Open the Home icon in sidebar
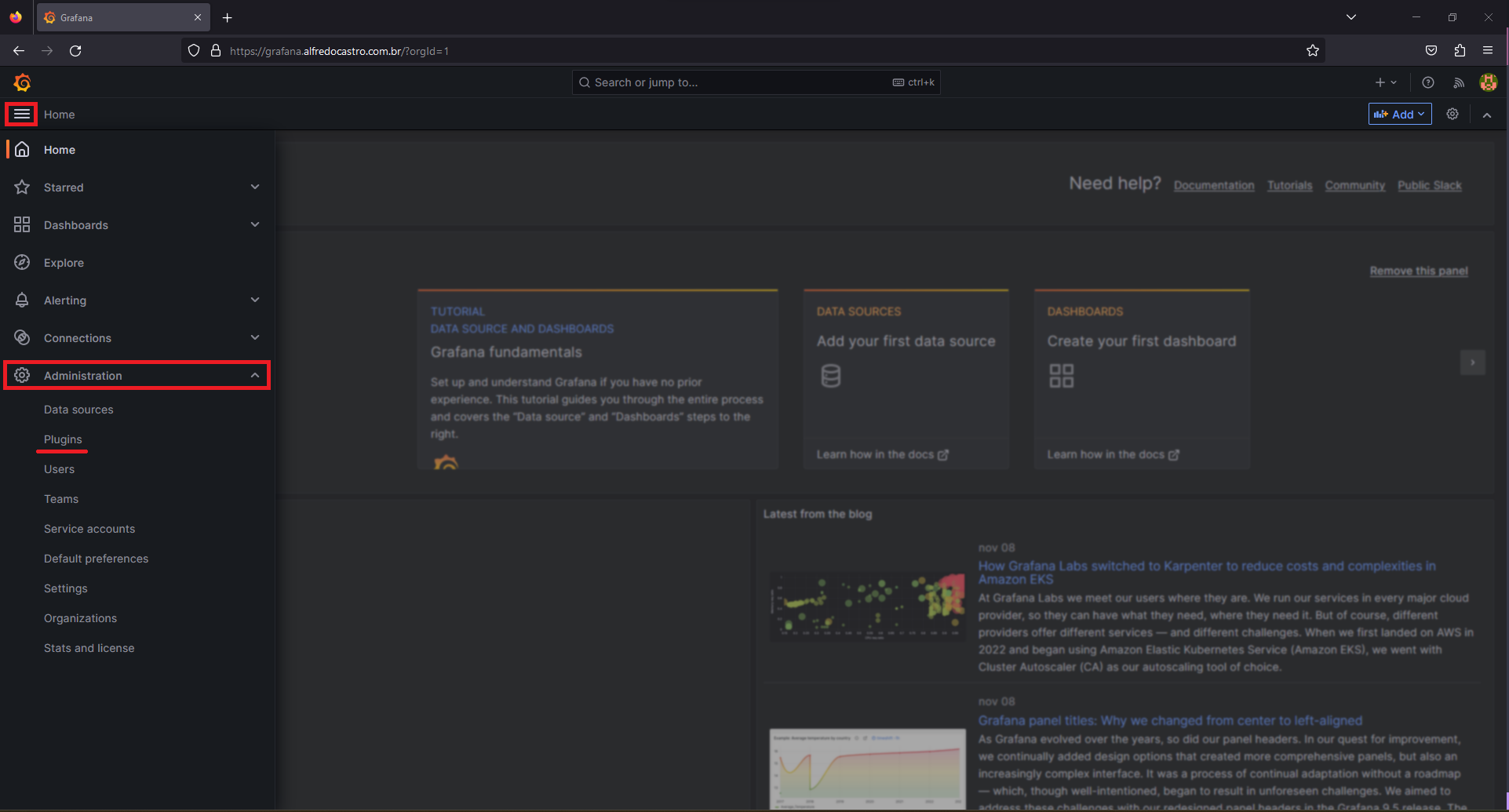 point(22,150)
